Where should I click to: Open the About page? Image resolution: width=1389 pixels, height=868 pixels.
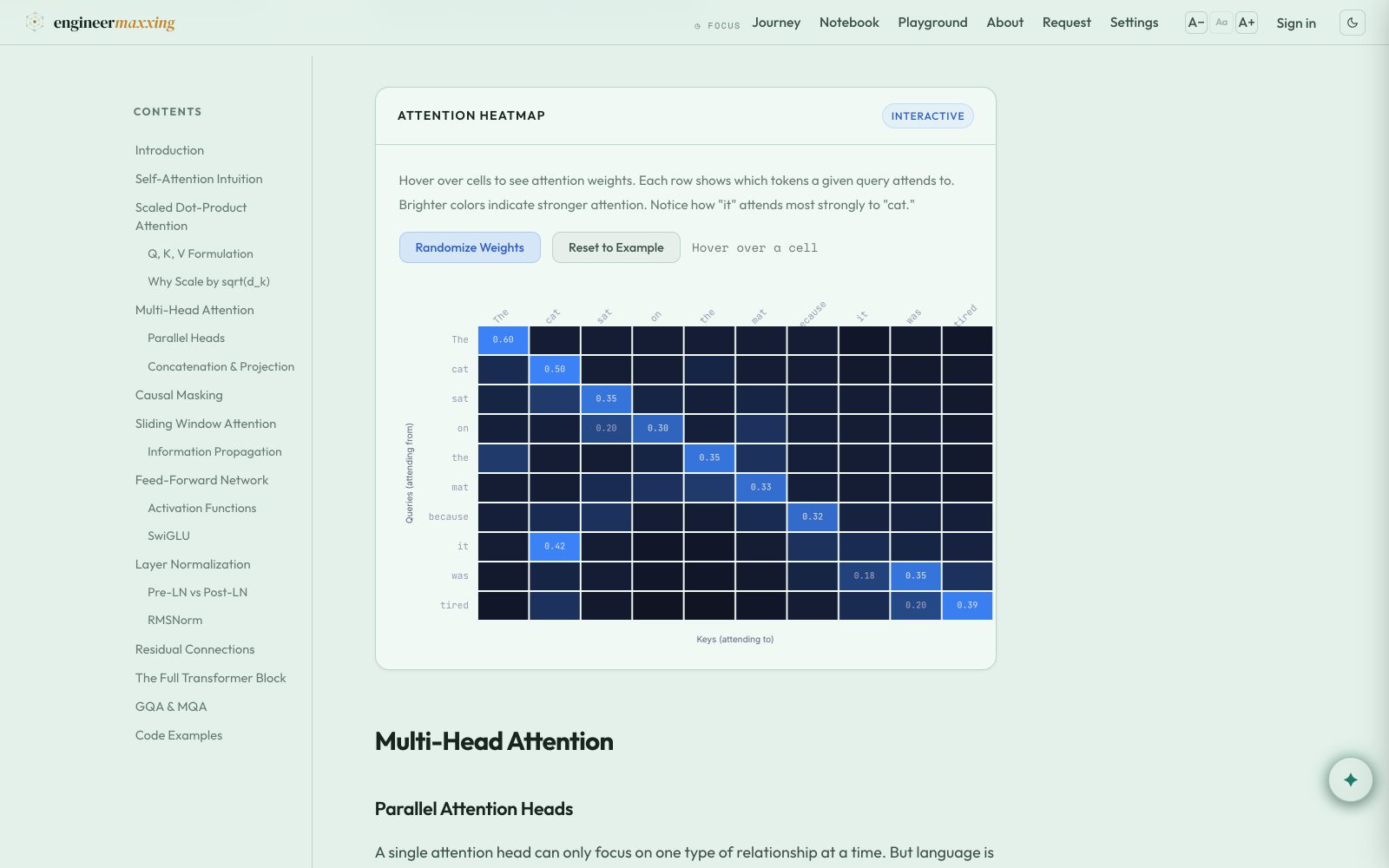click(1004, 23)
